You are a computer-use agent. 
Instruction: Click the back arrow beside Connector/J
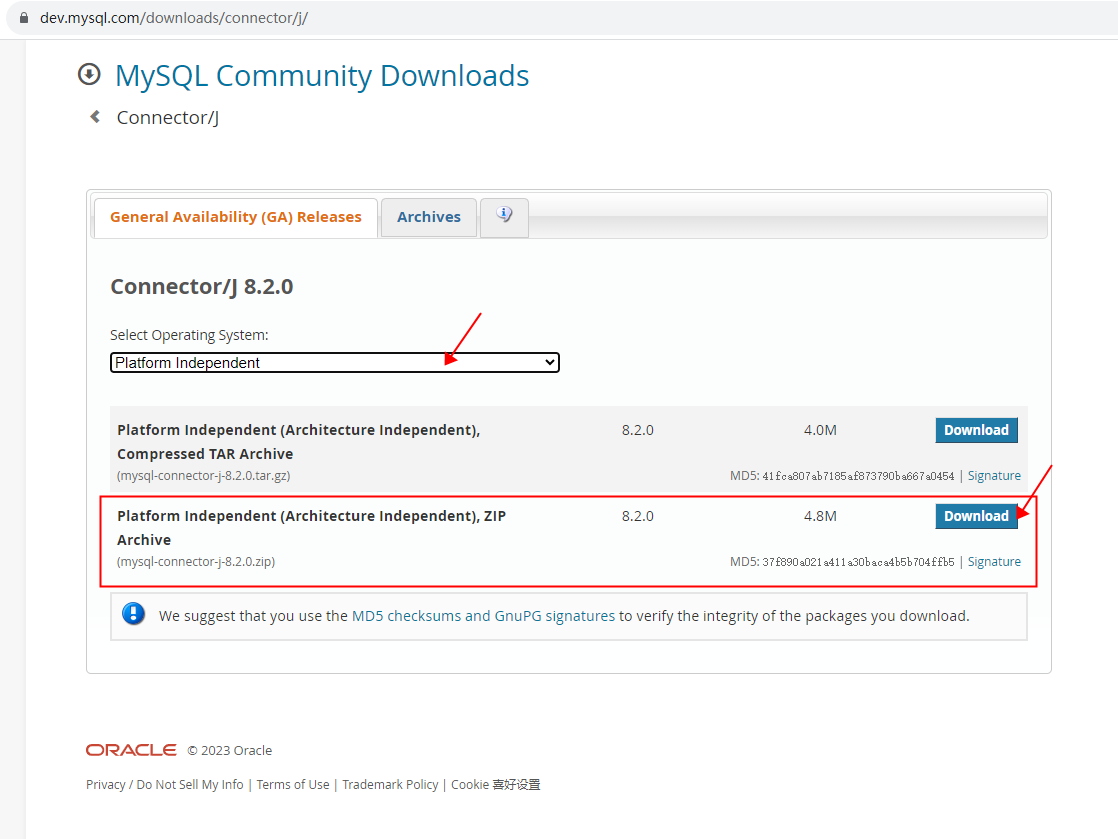(95, 117)
